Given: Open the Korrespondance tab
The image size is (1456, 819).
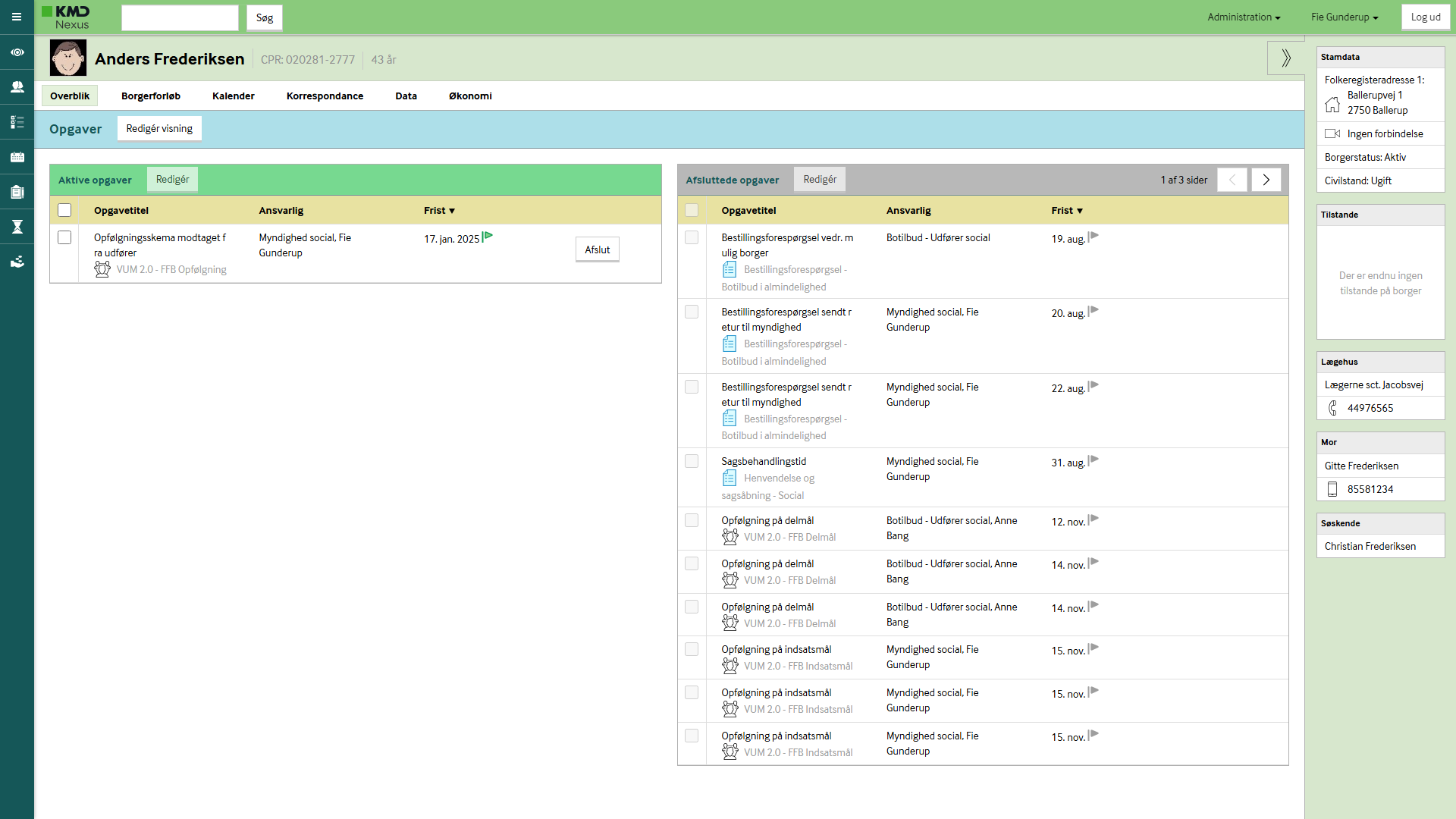Looking at the screenshot, I should click(325, 96).
